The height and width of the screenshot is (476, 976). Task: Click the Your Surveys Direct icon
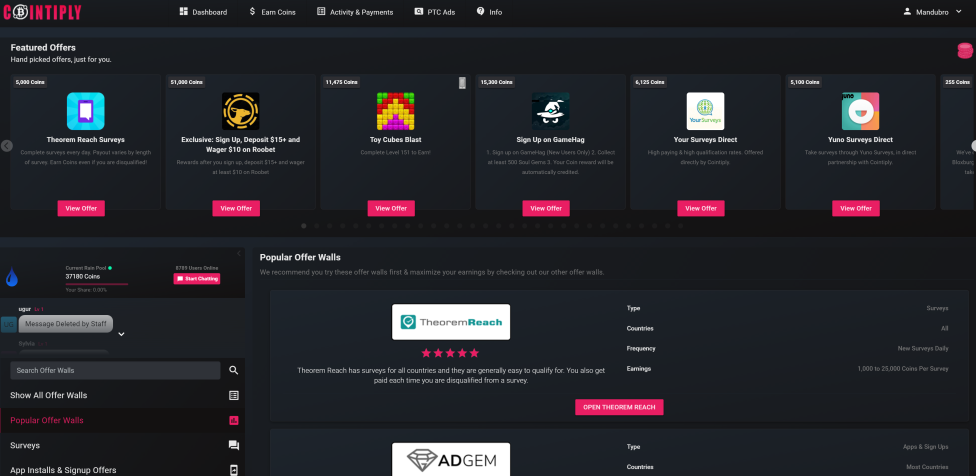pyautogui.click(x=705, y=111)
